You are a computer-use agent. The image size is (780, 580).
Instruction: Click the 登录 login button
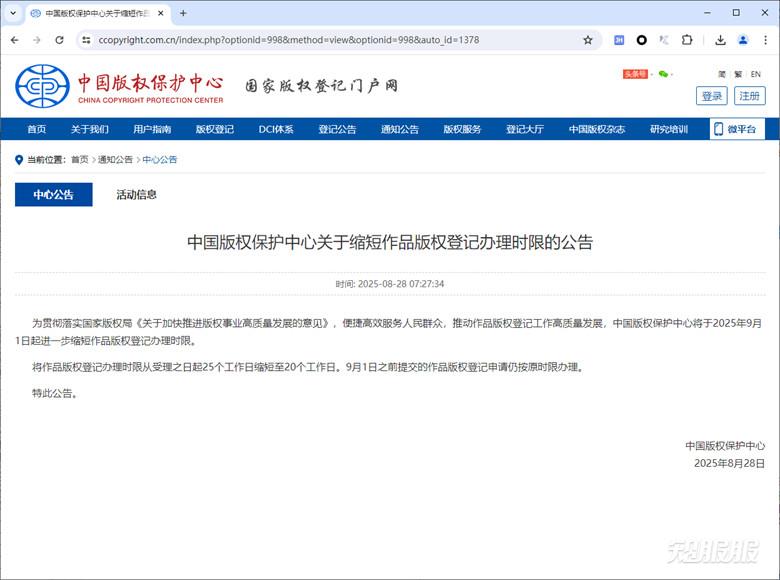coord(712,96)
